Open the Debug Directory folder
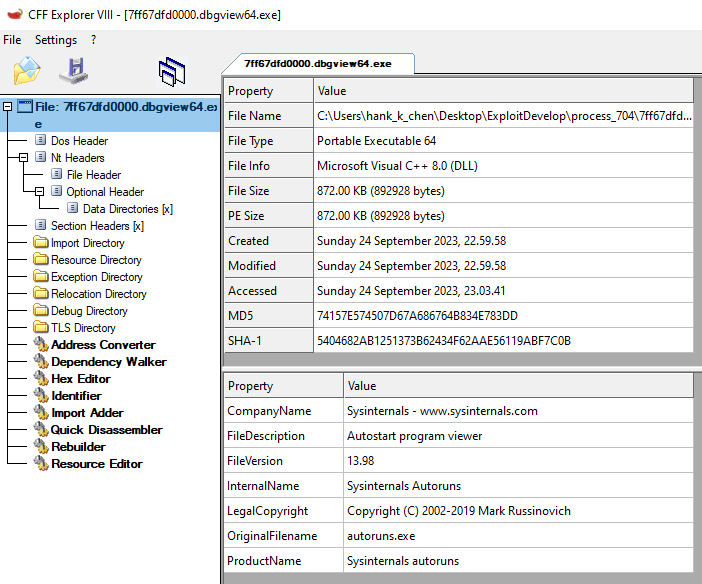This screenshot has width=702, height=584. tap(89, 311)
